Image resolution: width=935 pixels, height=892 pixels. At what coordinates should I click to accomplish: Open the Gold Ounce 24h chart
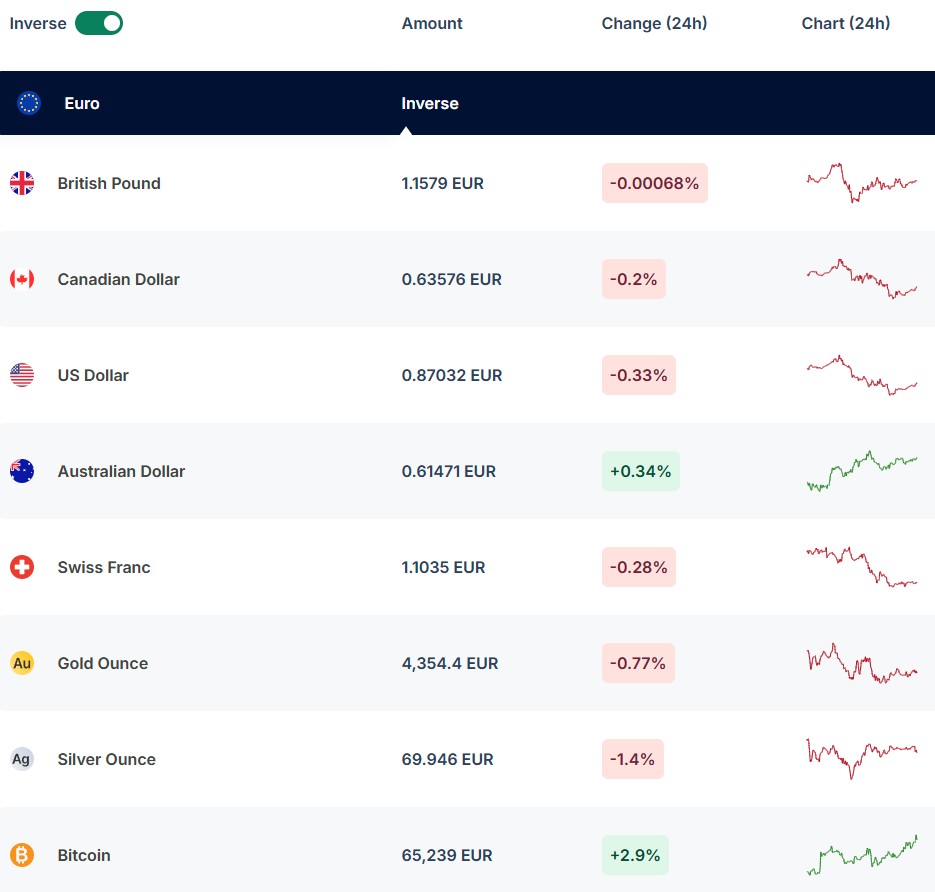click(x=861, y=663)
